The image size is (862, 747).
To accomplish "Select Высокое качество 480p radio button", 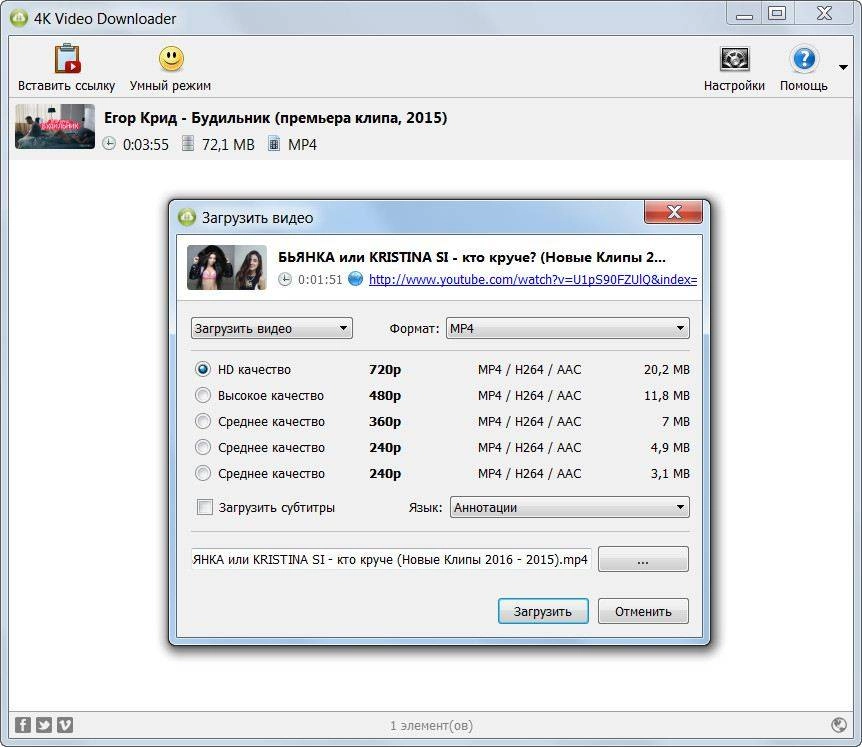I will click(x=203, y=395).
